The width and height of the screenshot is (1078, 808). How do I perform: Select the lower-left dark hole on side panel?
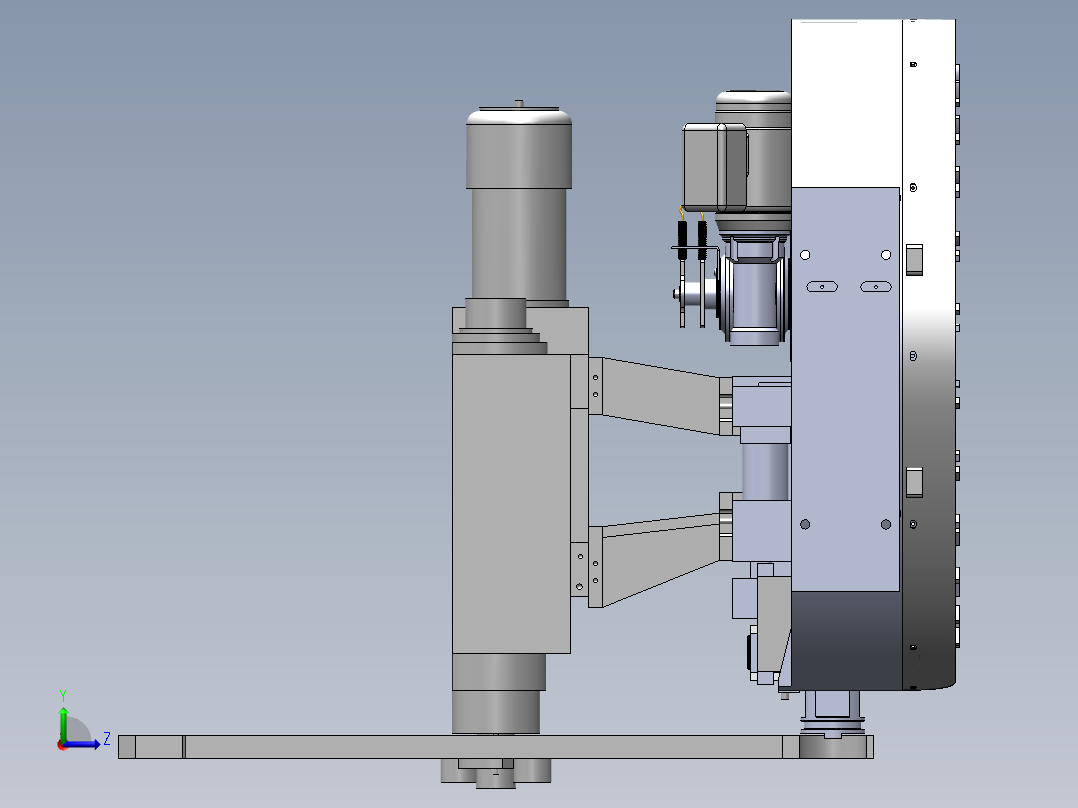[x=805, y=525]
